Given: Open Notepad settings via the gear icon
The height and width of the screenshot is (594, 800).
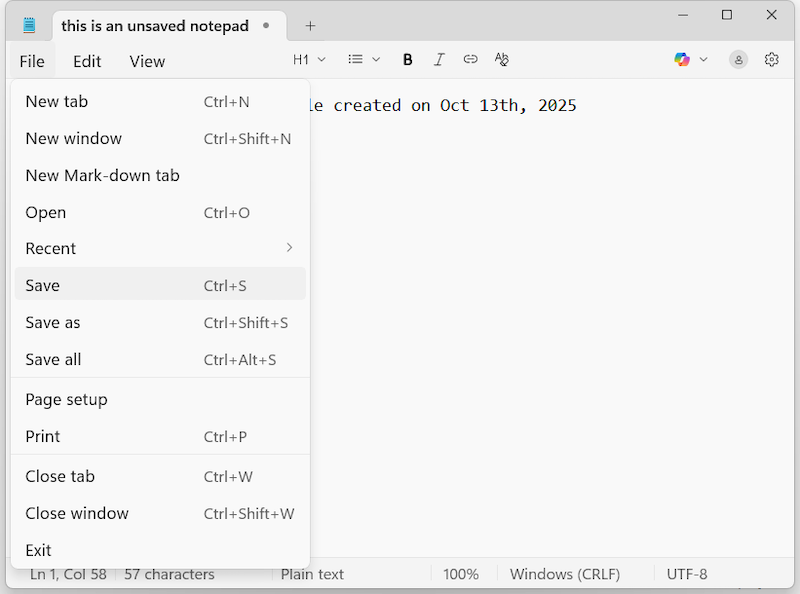Looking at the screenshot, I should (x=771, y=60).
